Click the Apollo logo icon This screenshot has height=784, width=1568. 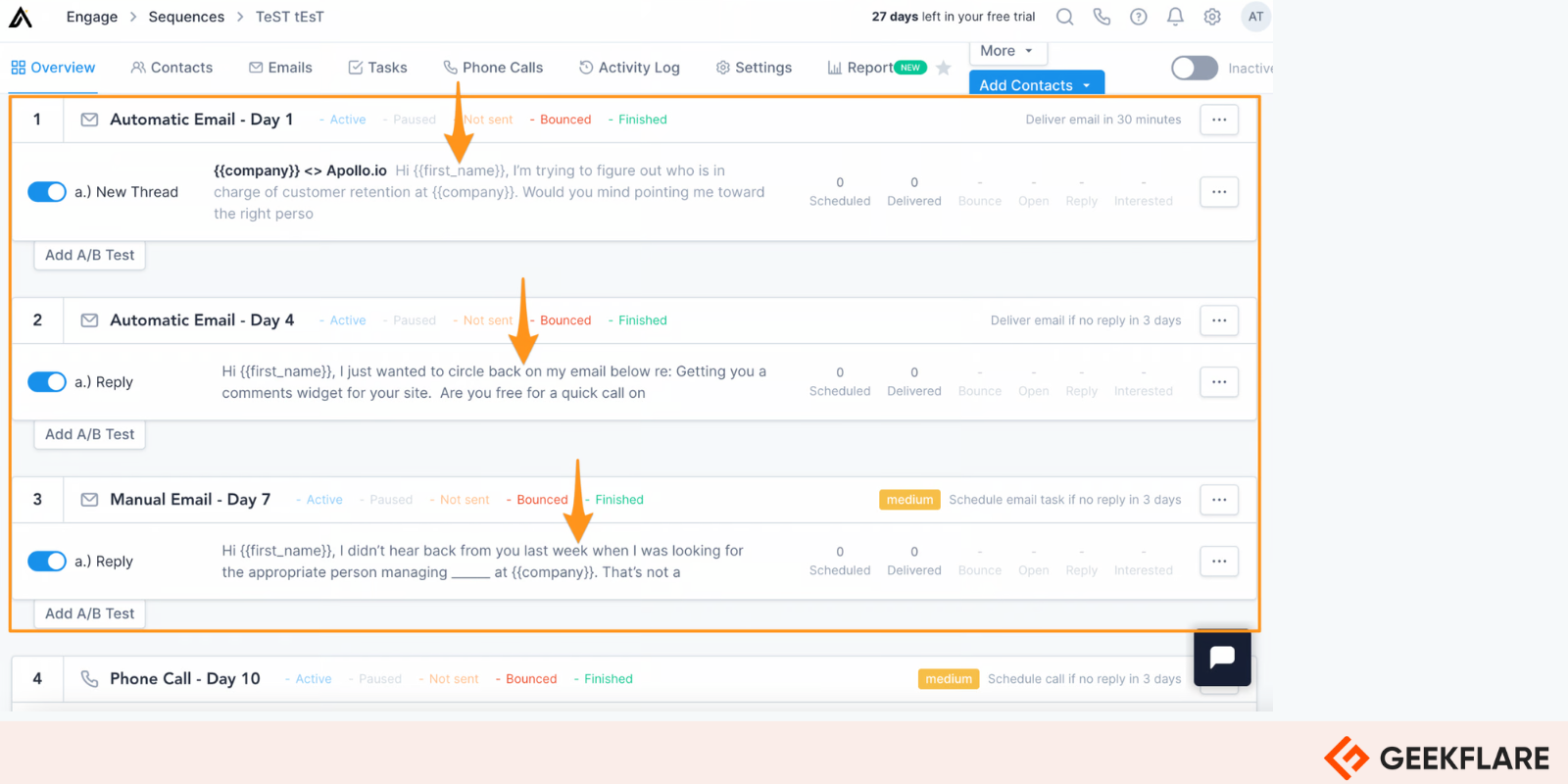pos(21,17)
